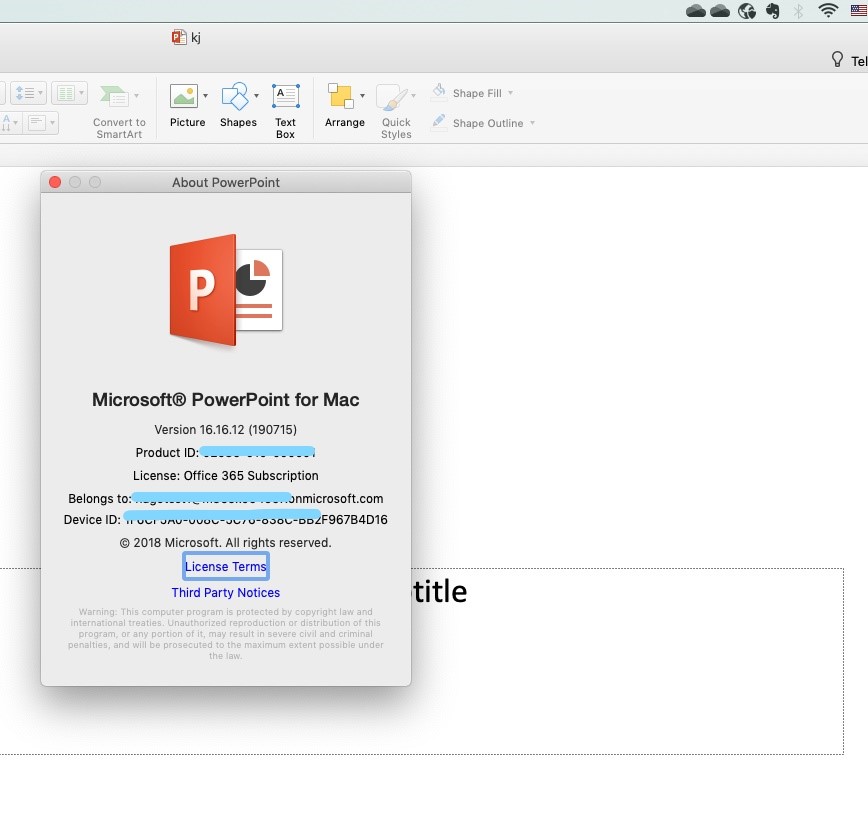
Task: Open Shape Outline dropdown arrow
Action: click(x=533, y=123)
